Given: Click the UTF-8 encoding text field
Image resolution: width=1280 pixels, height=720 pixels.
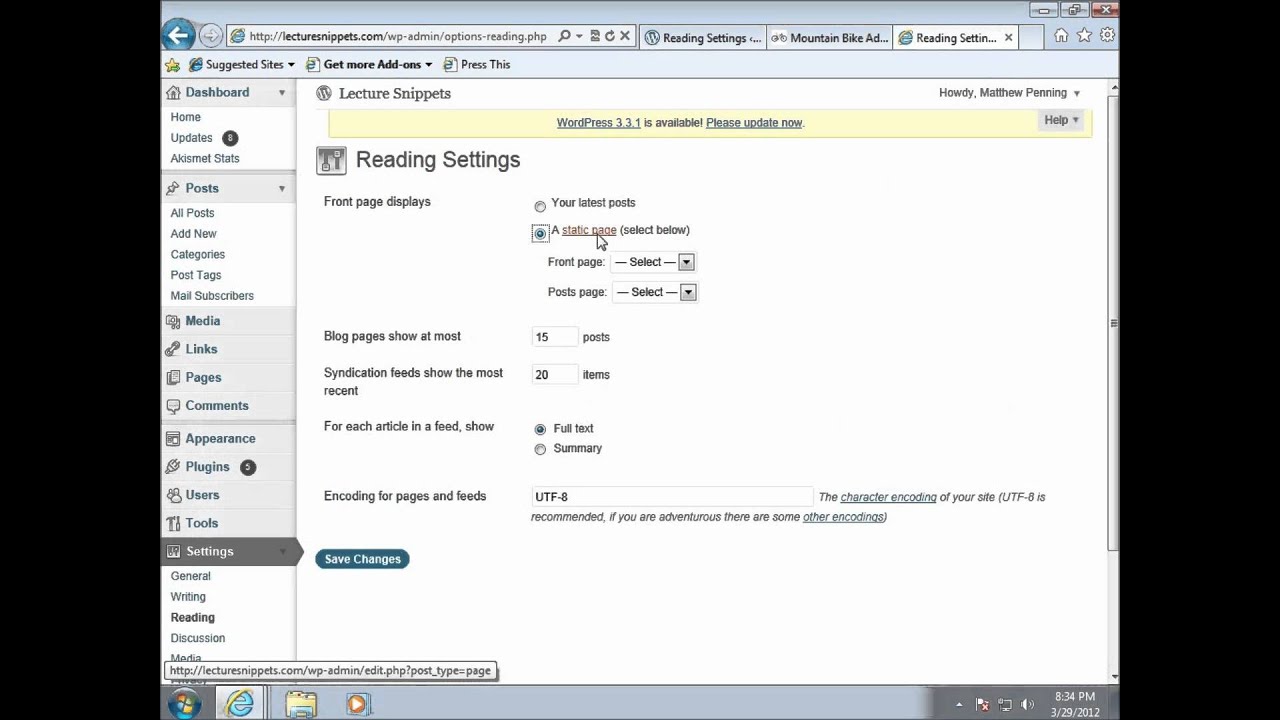Looking at the screenshot, I should (x=672, y=497).
